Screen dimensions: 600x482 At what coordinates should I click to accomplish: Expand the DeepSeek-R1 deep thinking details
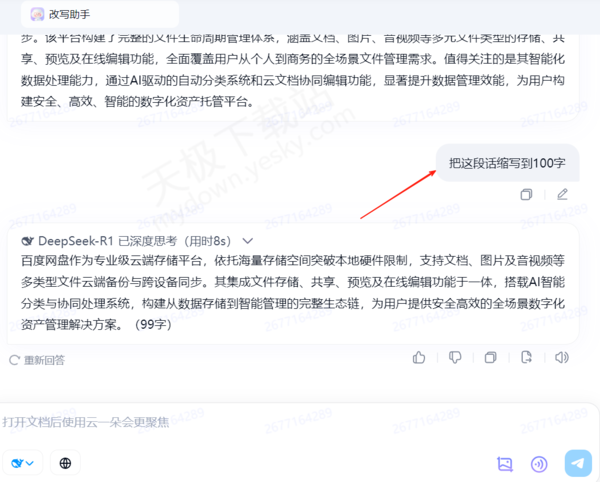point(248,241)
